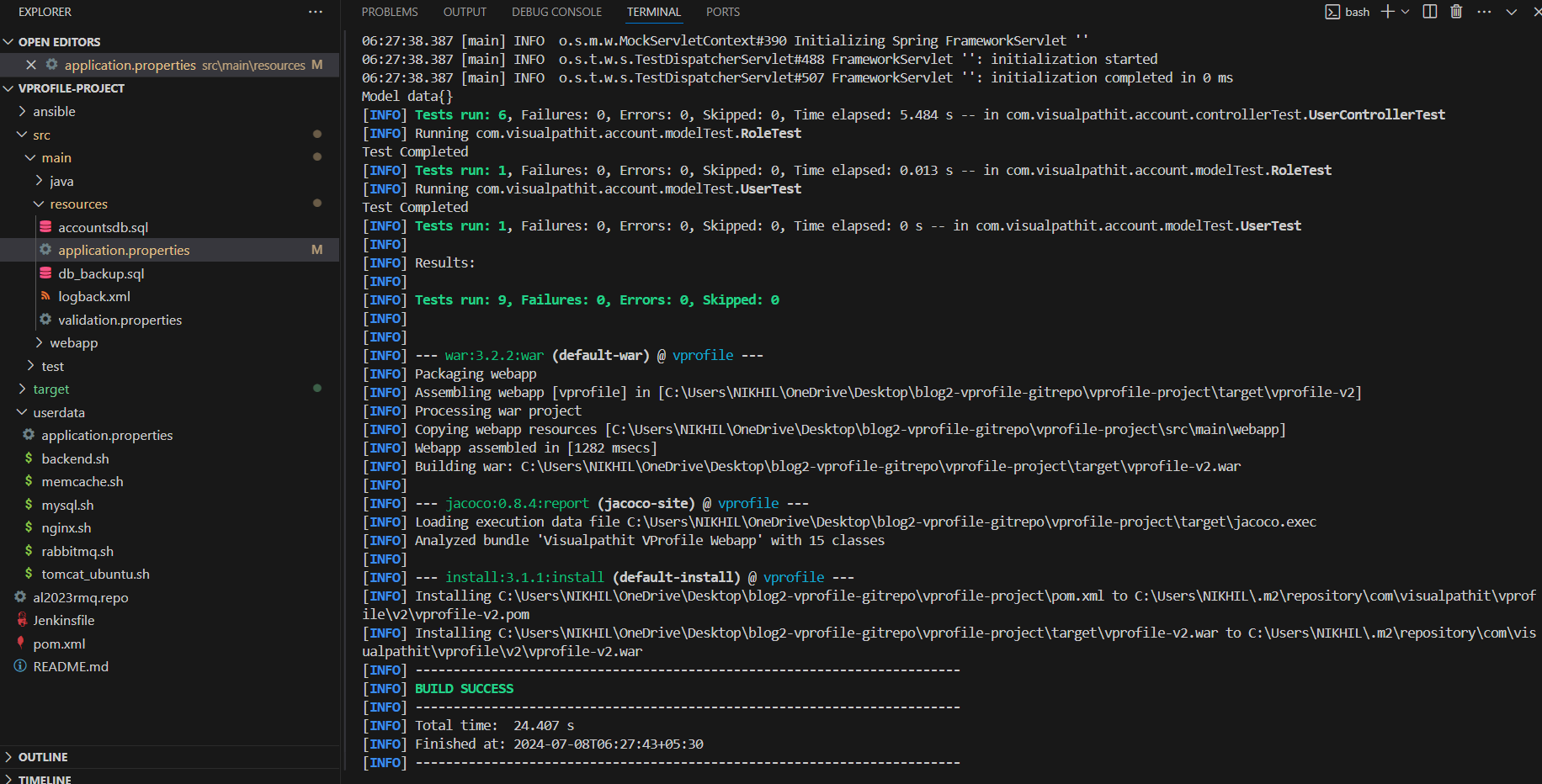The height and width of the screenshot is (784, 1542).
Task: Click the memcache.sh shell script icon
Action: pos(29,481)
